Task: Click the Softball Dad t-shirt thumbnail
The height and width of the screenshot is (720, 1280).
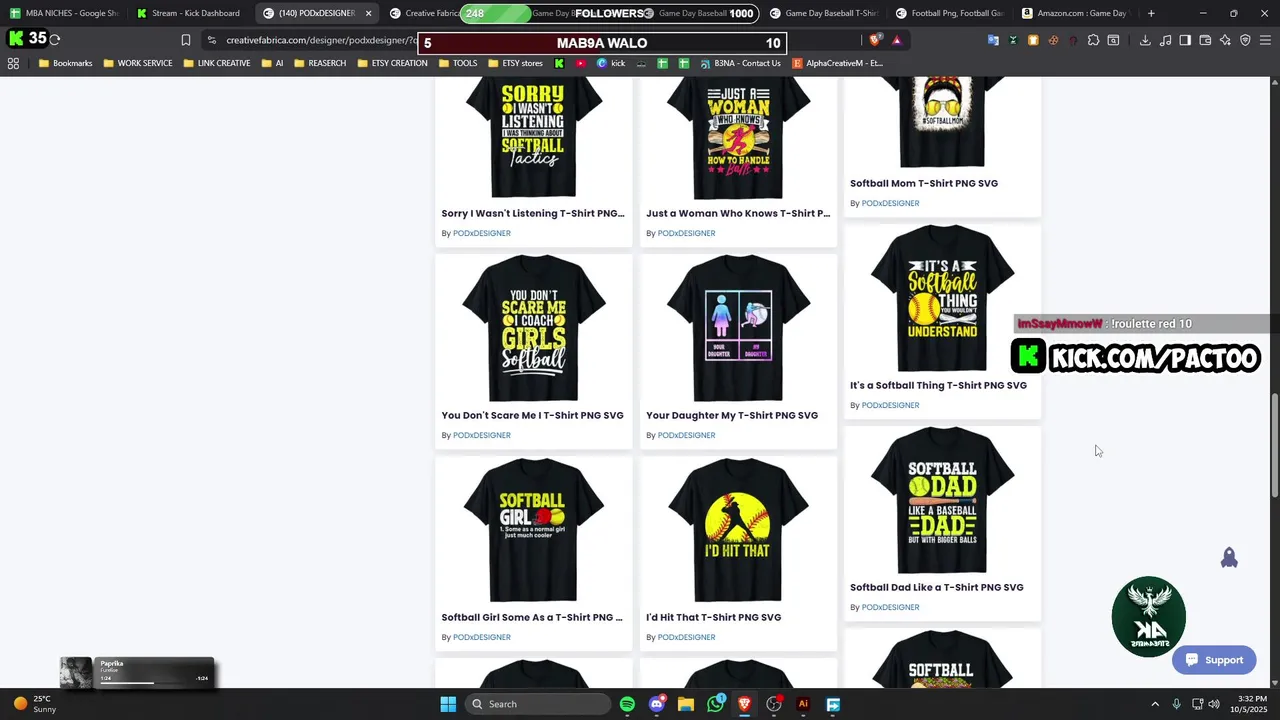Action: tap(942, 500)
